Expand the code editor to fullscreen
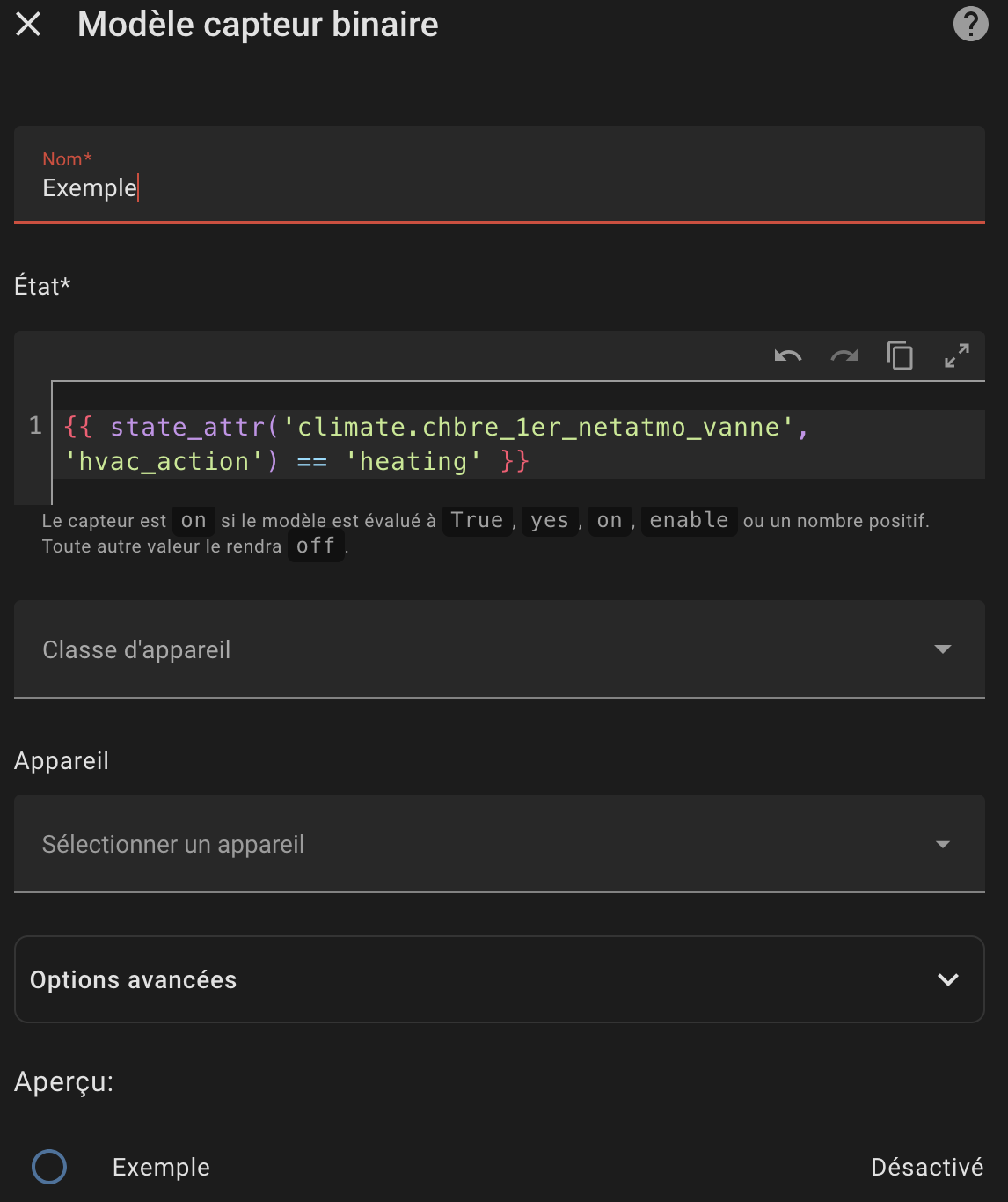The width and height of the screenshot is (1008, 1202). (x=956, y=356)
